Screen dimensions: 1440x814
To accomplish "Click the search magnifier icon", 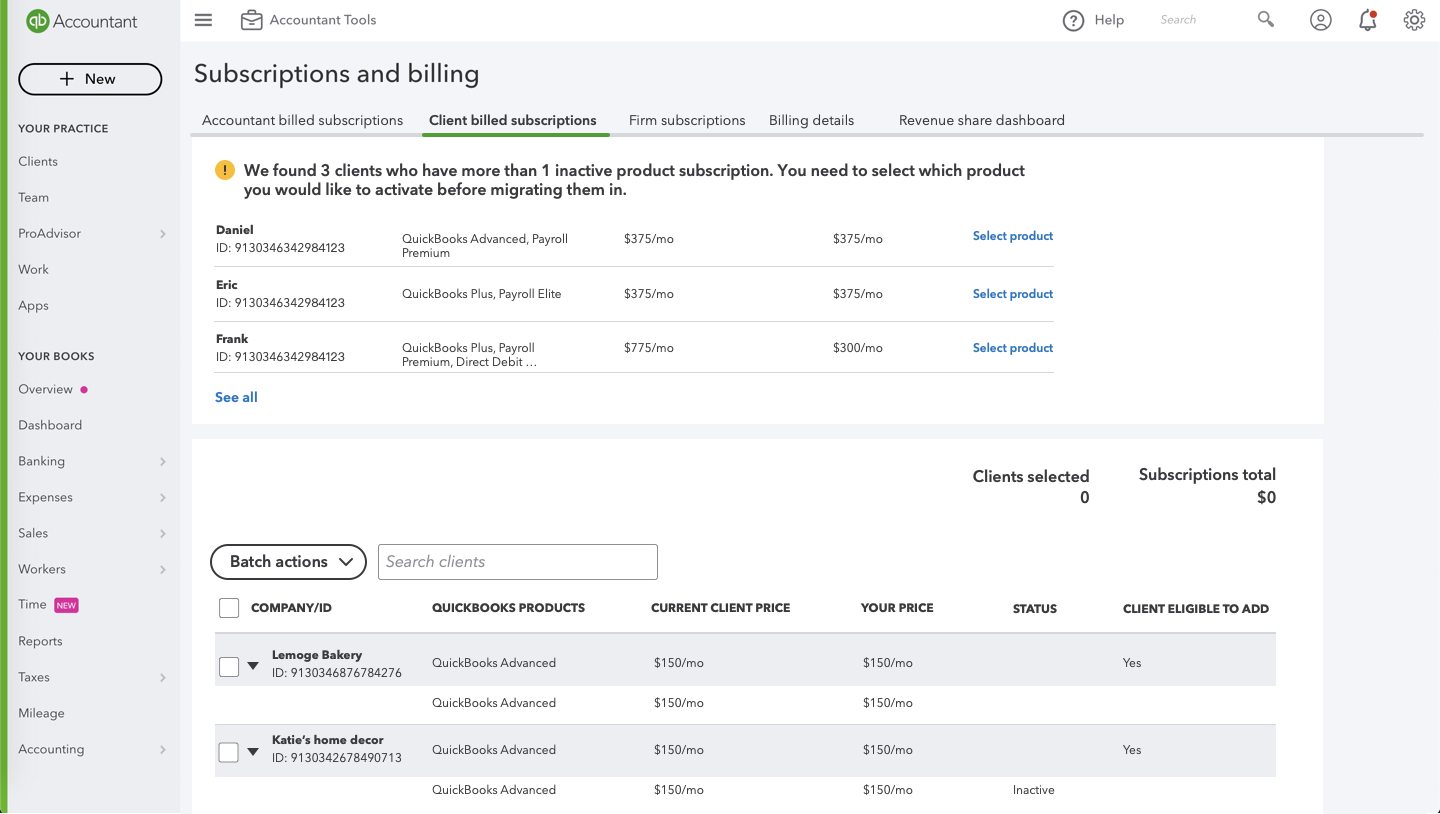I will click(x=1266, y=19).
